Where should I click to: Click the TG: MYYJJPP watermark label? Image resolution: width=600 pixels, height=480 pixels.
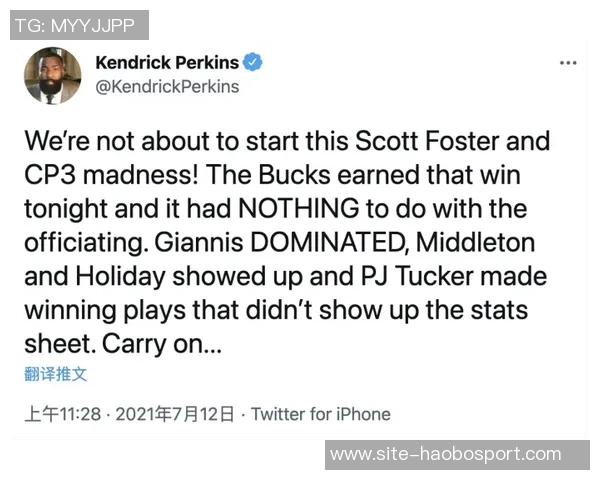79,25
